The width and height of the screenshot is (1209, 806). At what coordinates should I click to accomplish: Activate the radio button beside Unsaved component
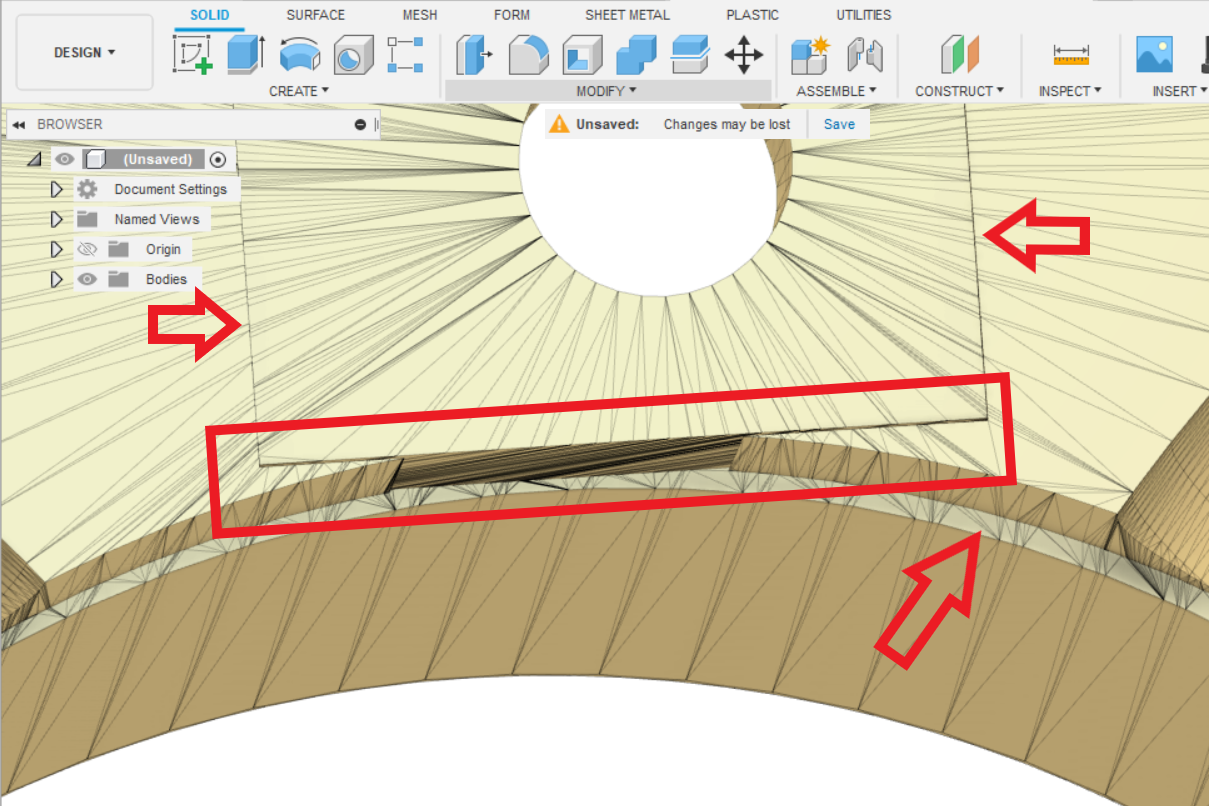(219, 159)
